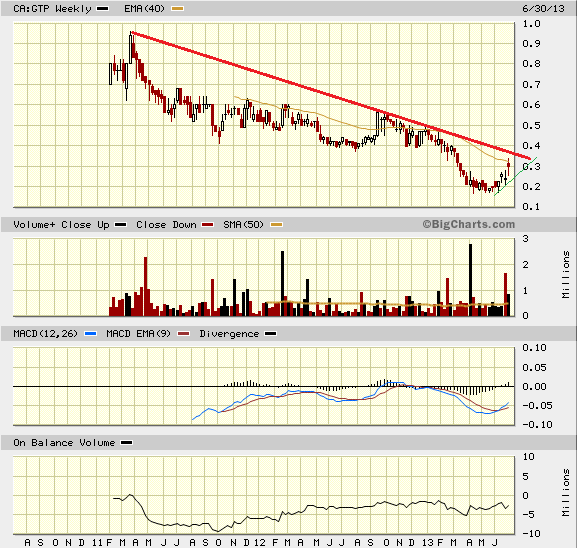Click the SMA(50) orange legend marker

[x=277, y=224]
